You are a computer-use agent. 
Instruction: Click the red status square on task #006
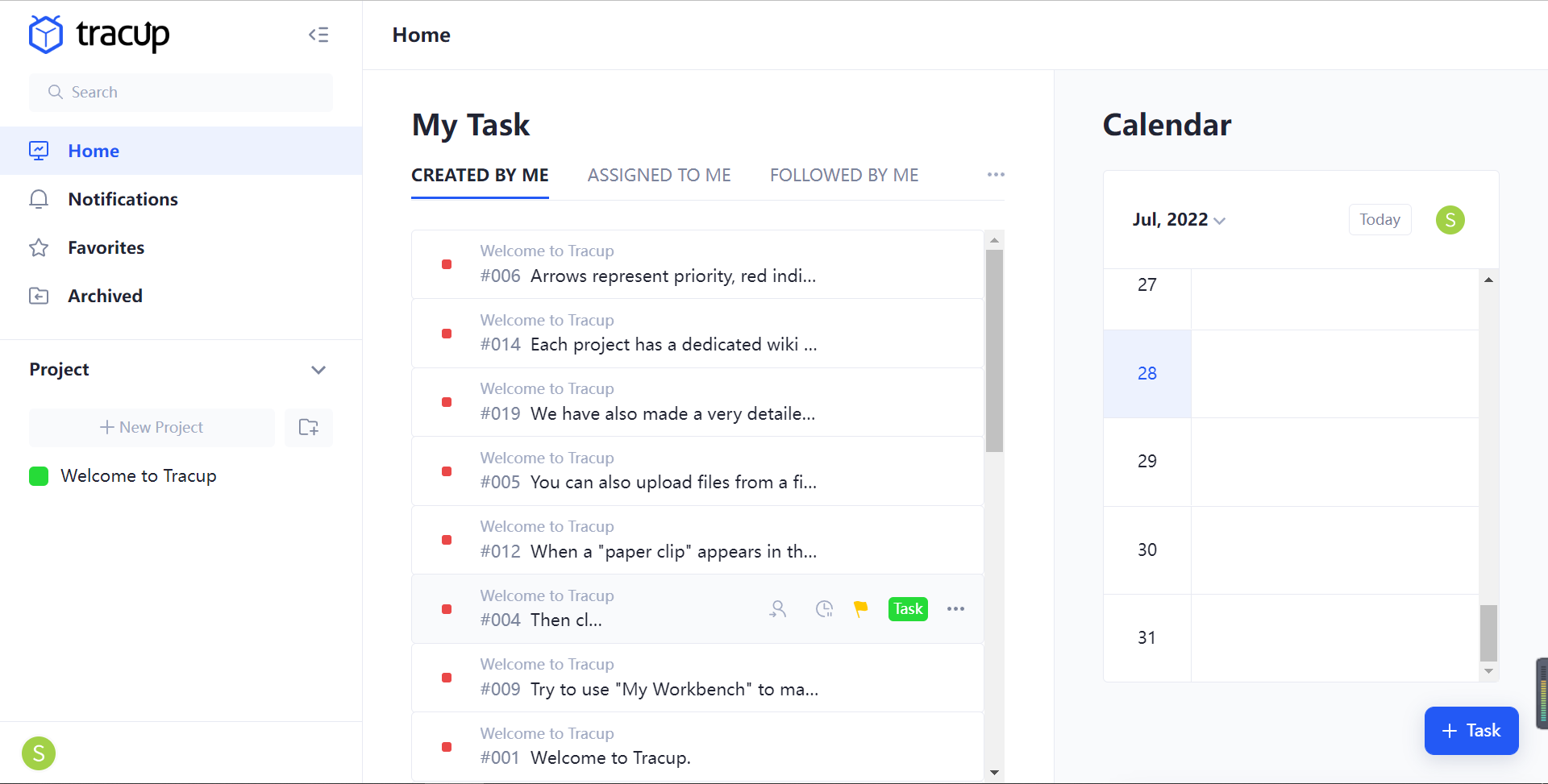pyautogui.click(x=447, y=264)
